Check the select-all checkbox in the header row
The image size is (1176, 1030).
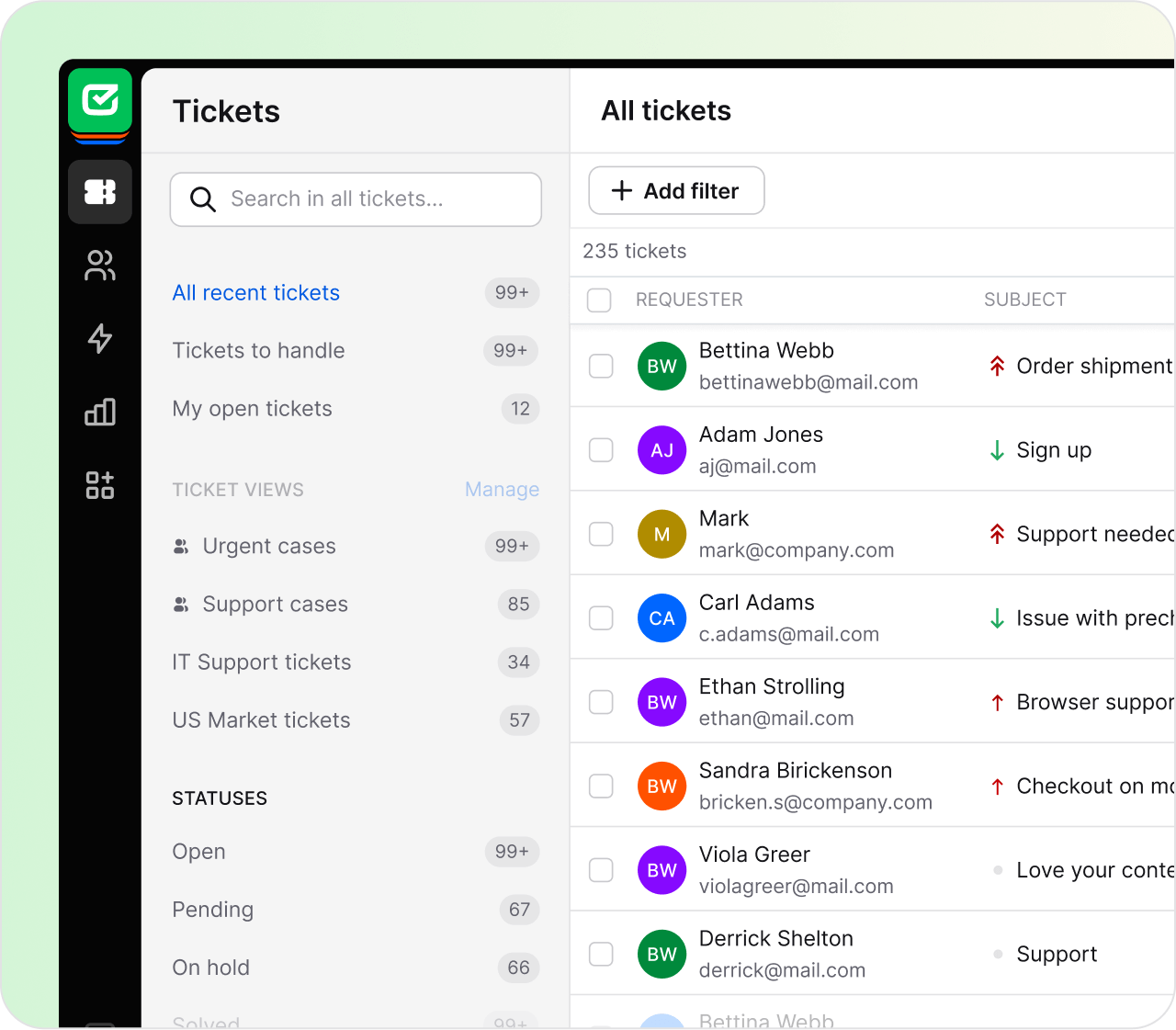[599, 300]
